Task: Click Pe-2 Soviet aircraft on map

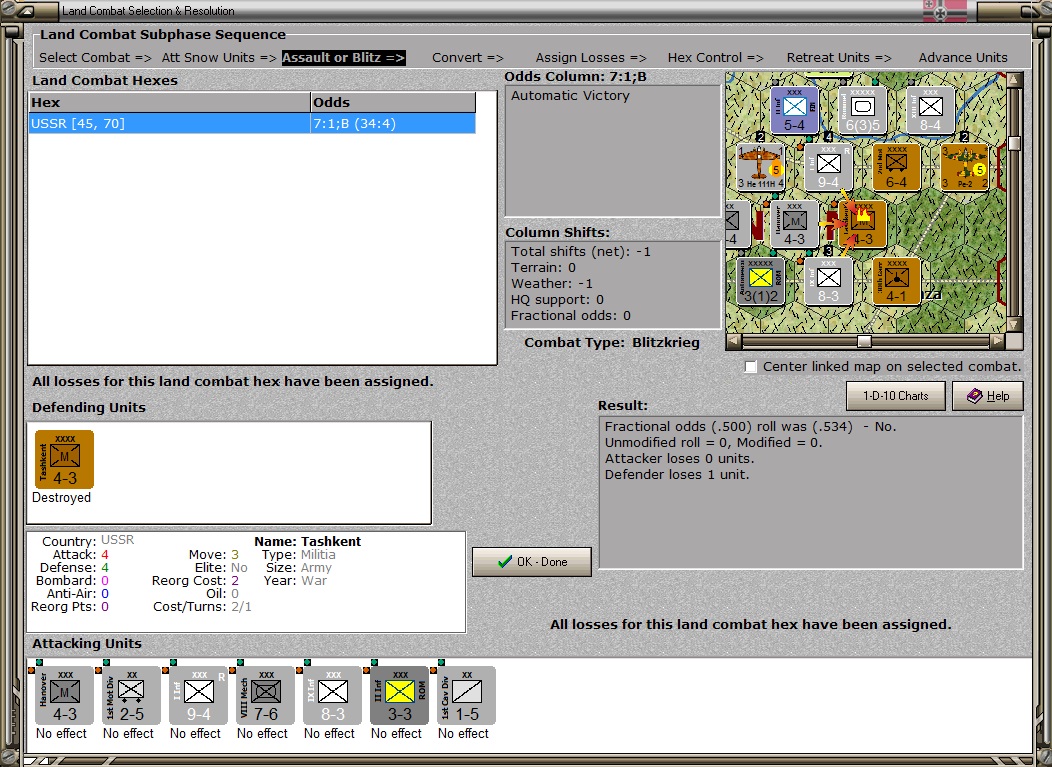Action: point(965,167)
